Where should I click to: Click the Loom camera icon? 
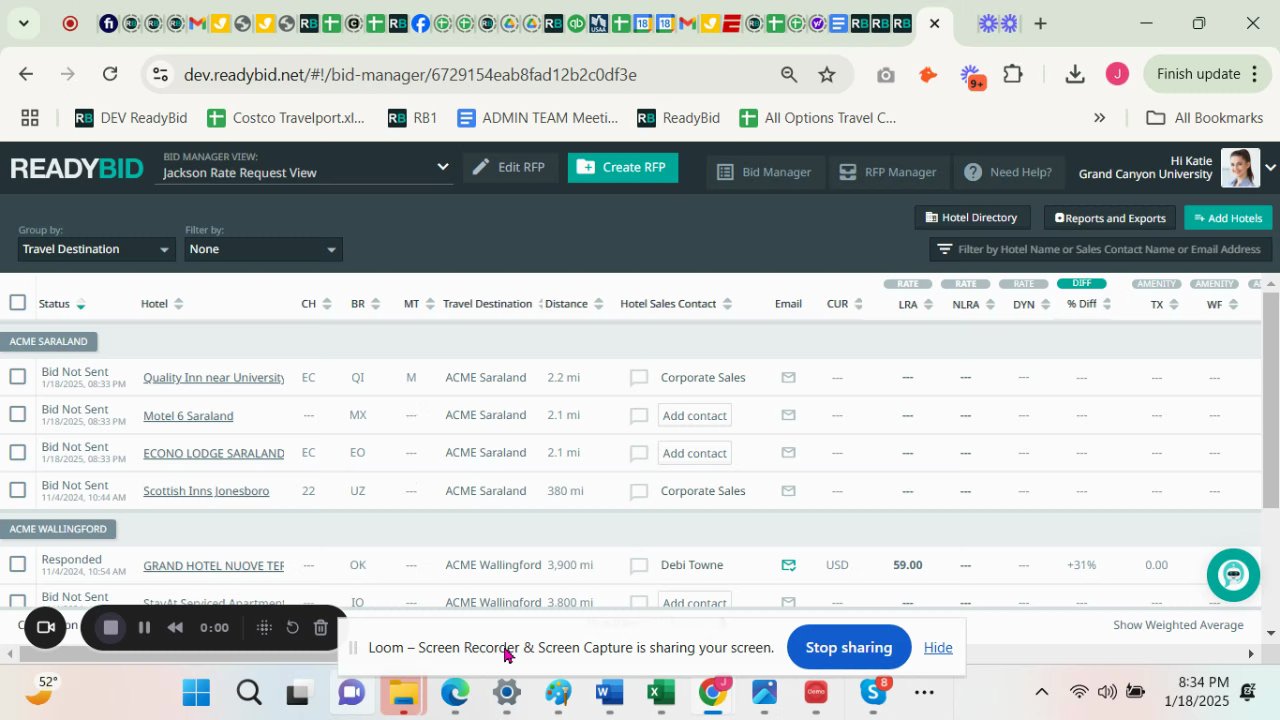[45, 628]
